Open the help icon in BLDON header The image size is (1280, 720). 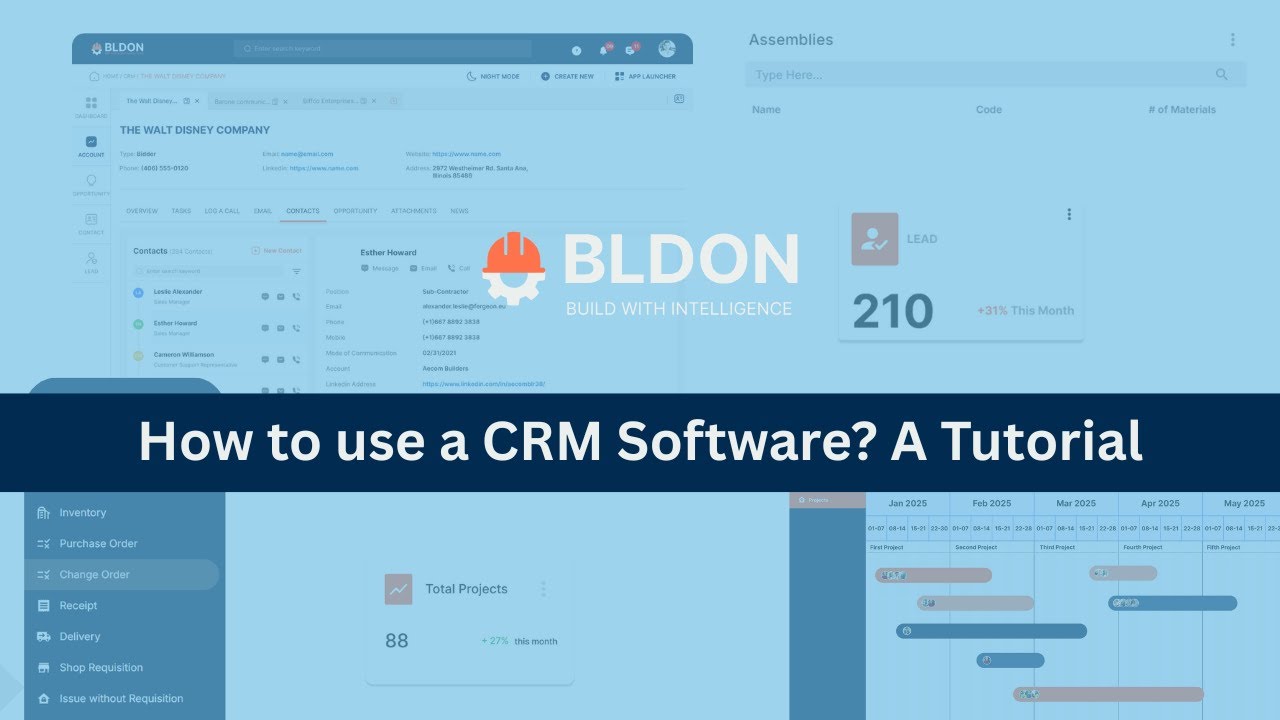tap(576, 50)
